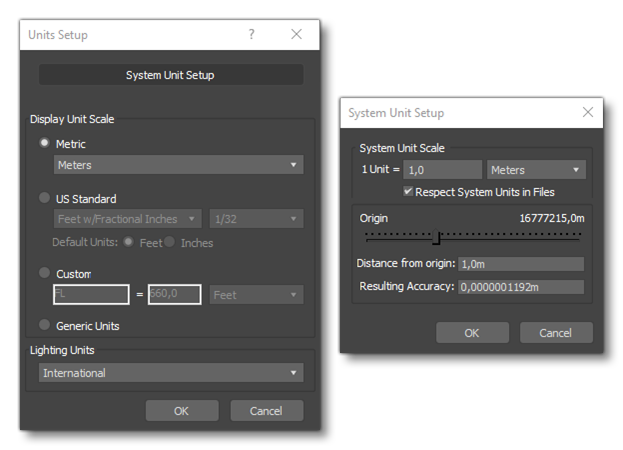Choose Feet as default units
Viewport: 623px width, 450px height.
128,242
